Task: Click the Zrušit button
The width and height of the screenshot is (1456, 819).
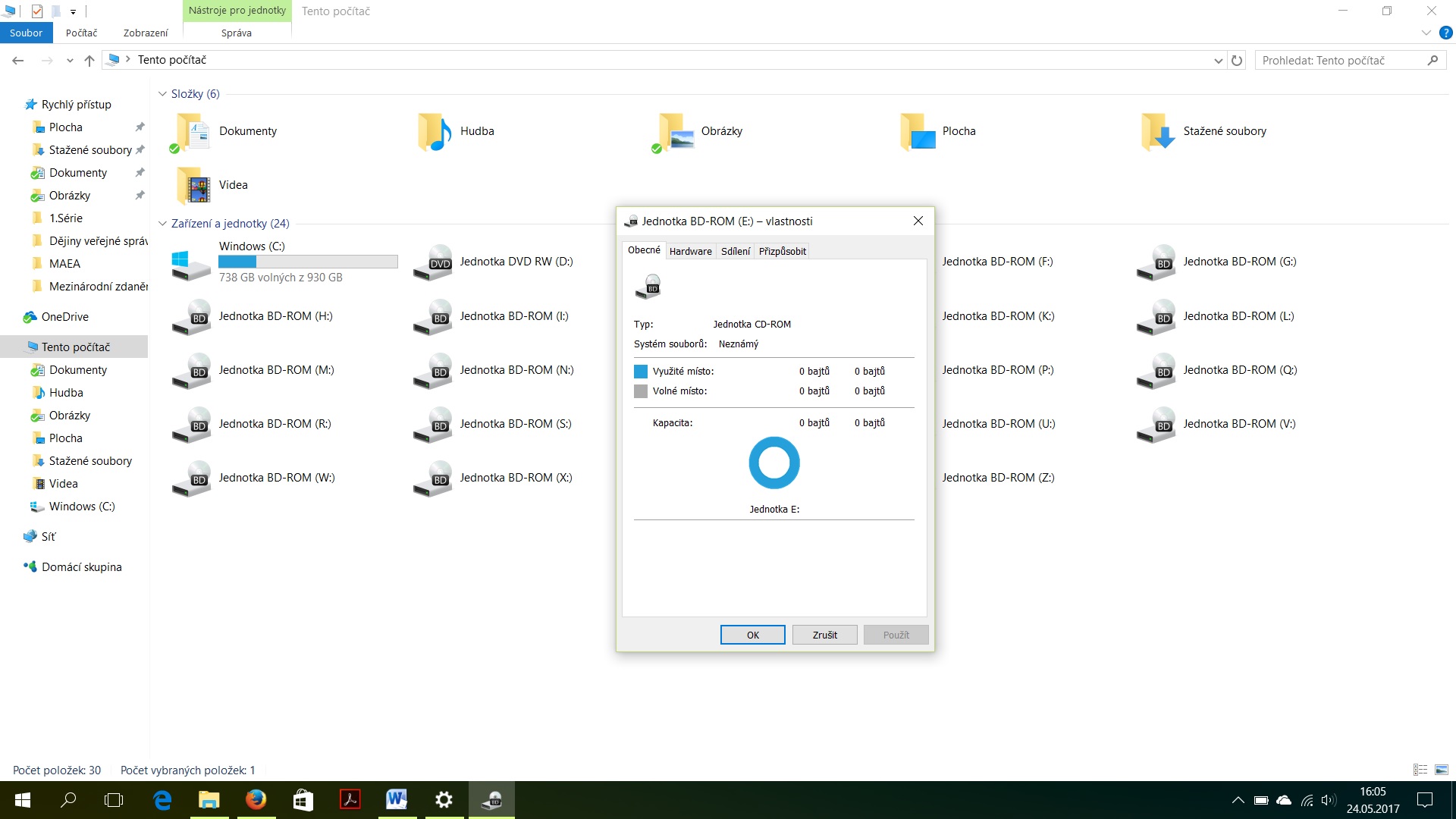Action: 824,635
